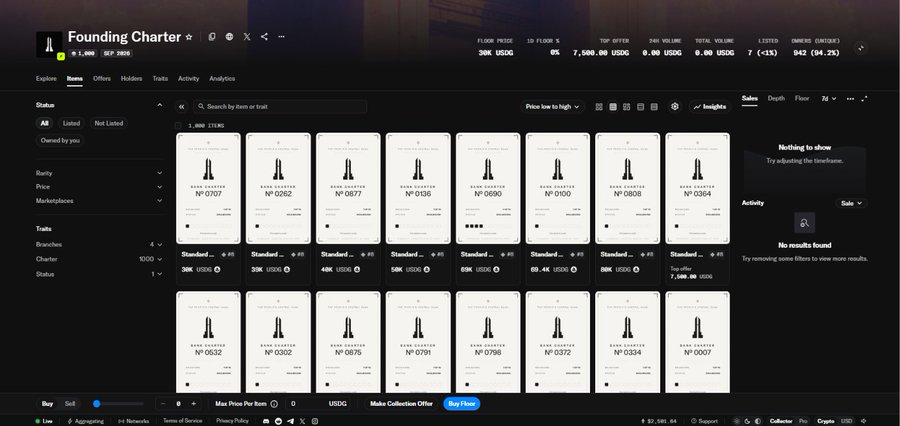This screenshot has width=900, height=426.
Task: Open the collection X (Twitter) profile icon
Action: (x=247, y=37)
